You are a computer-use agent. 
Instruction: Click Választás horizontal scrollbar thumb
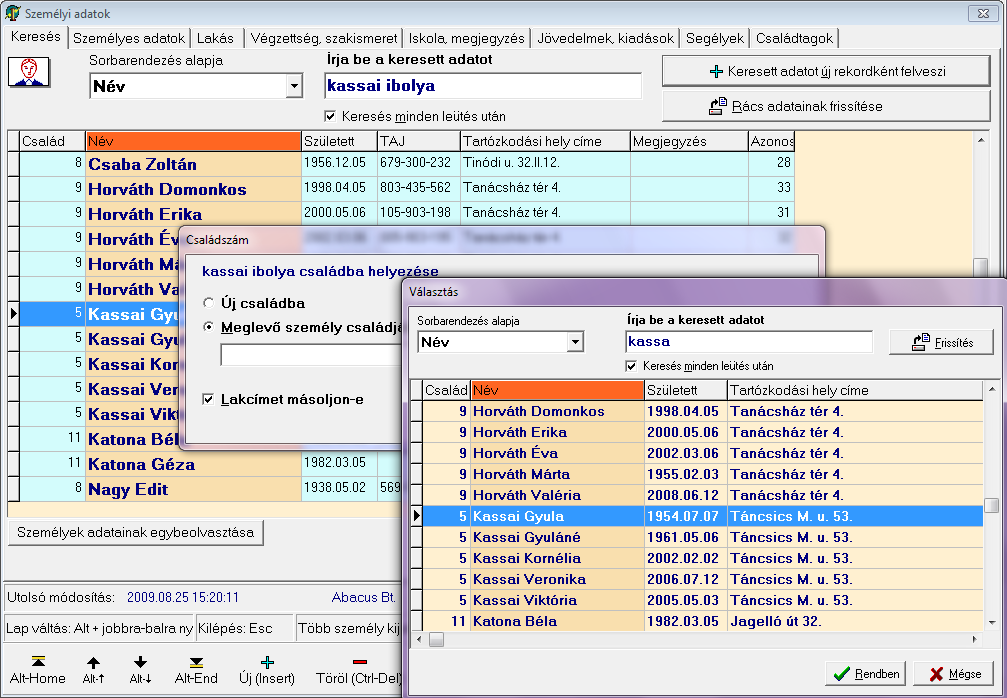point(436,640)
